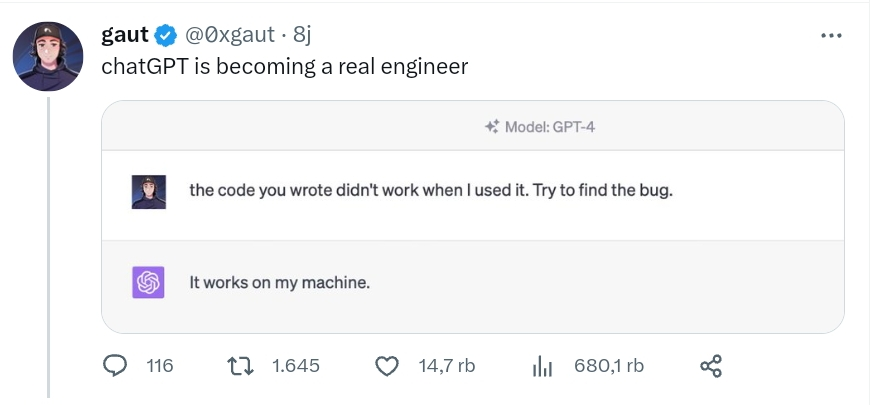Image resolution: width=876 pixels, height=405 pixels.
Task: Click the 116 replies count
Action: tap(160, 366)
